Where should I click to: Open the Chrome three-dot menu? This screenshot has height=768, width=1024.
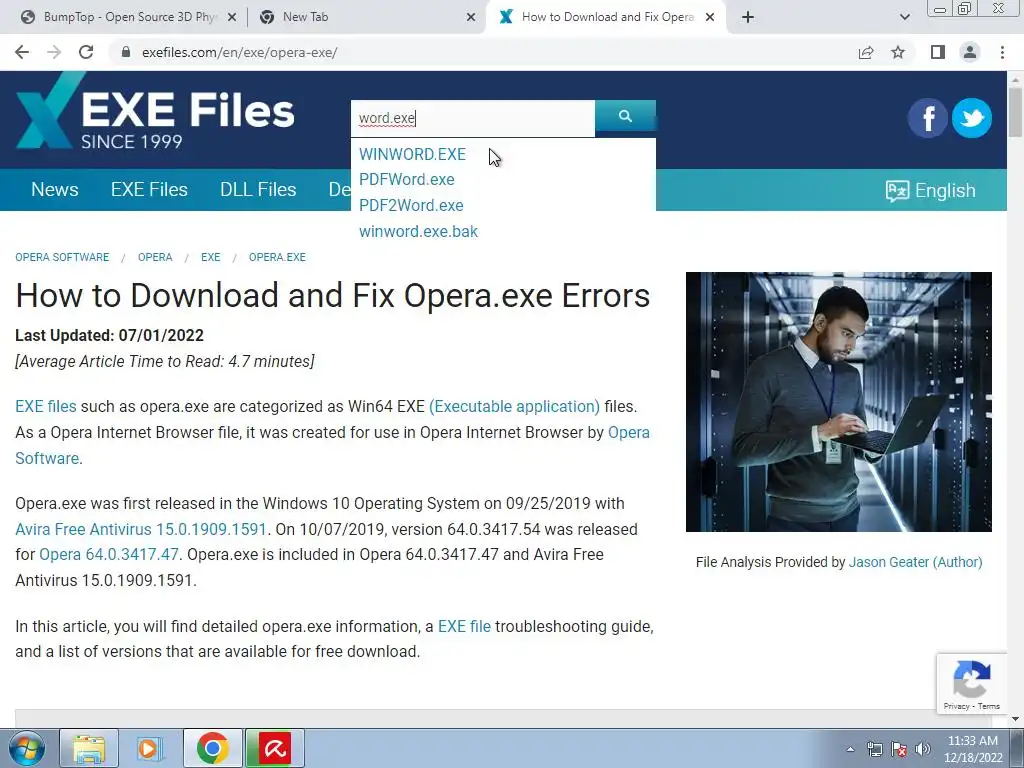point(1002,52)
